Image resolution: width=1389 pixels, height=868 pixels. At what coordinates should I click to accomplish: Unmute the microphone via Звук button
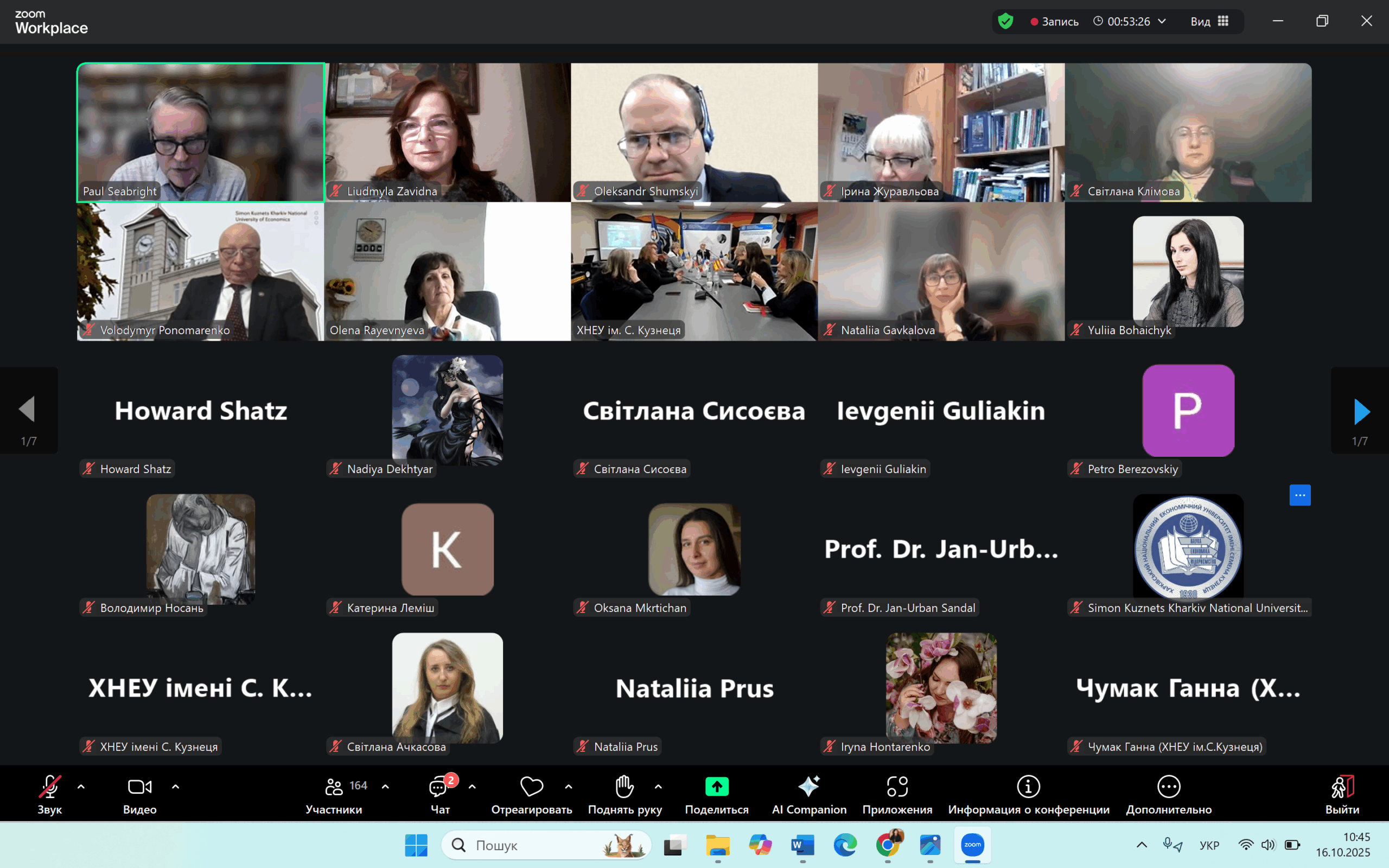point(49,788)
